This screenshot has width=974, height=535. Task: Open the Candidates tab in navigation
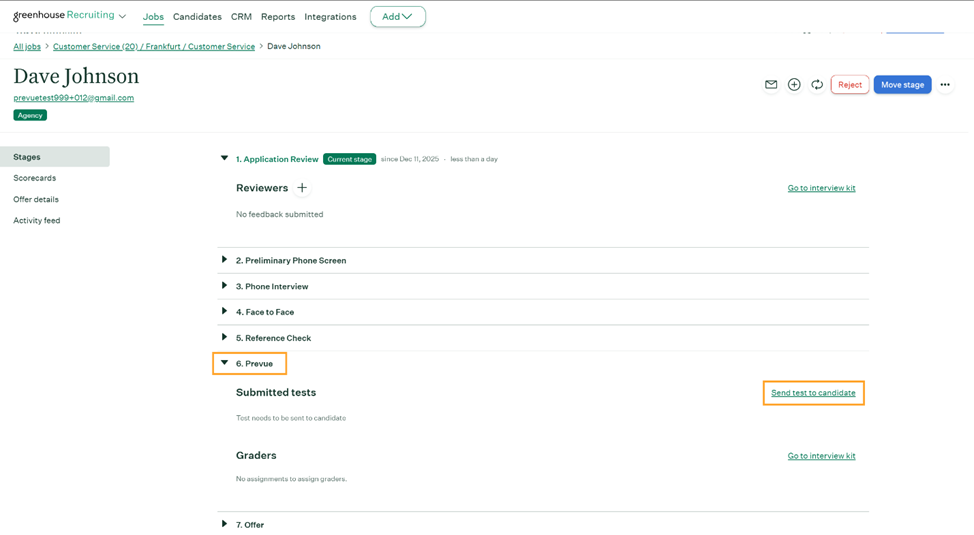197,17
